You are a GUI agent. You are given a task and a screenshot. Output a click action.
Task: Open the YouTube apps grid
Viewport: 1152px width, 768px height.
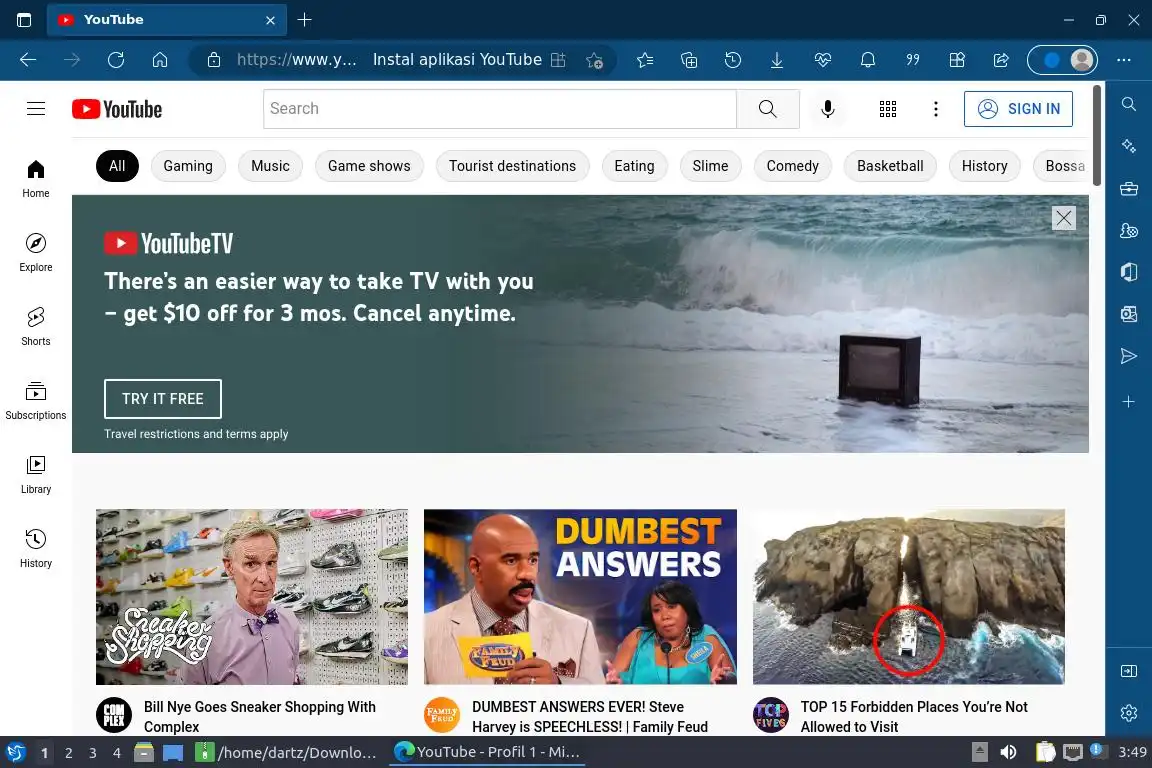[888, 109]
